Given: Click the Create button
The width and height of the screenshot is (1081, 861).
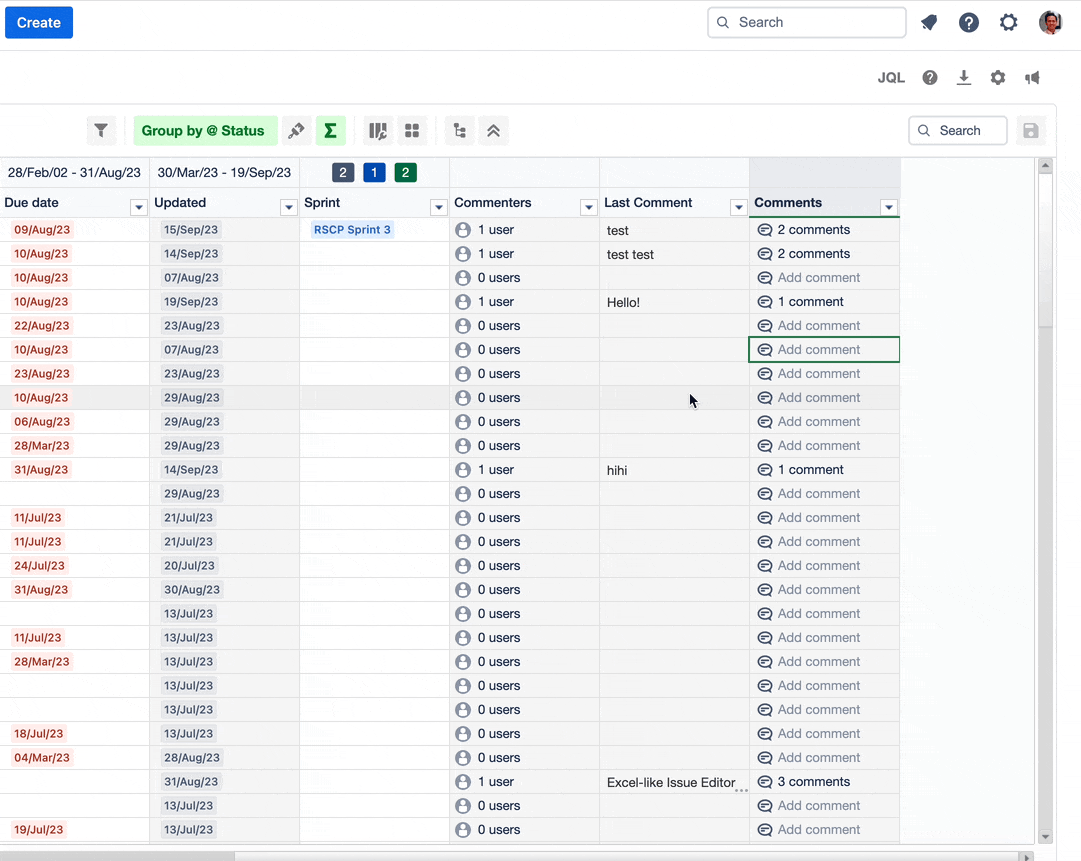Looking at the screenshot, I should coord(39,23).
